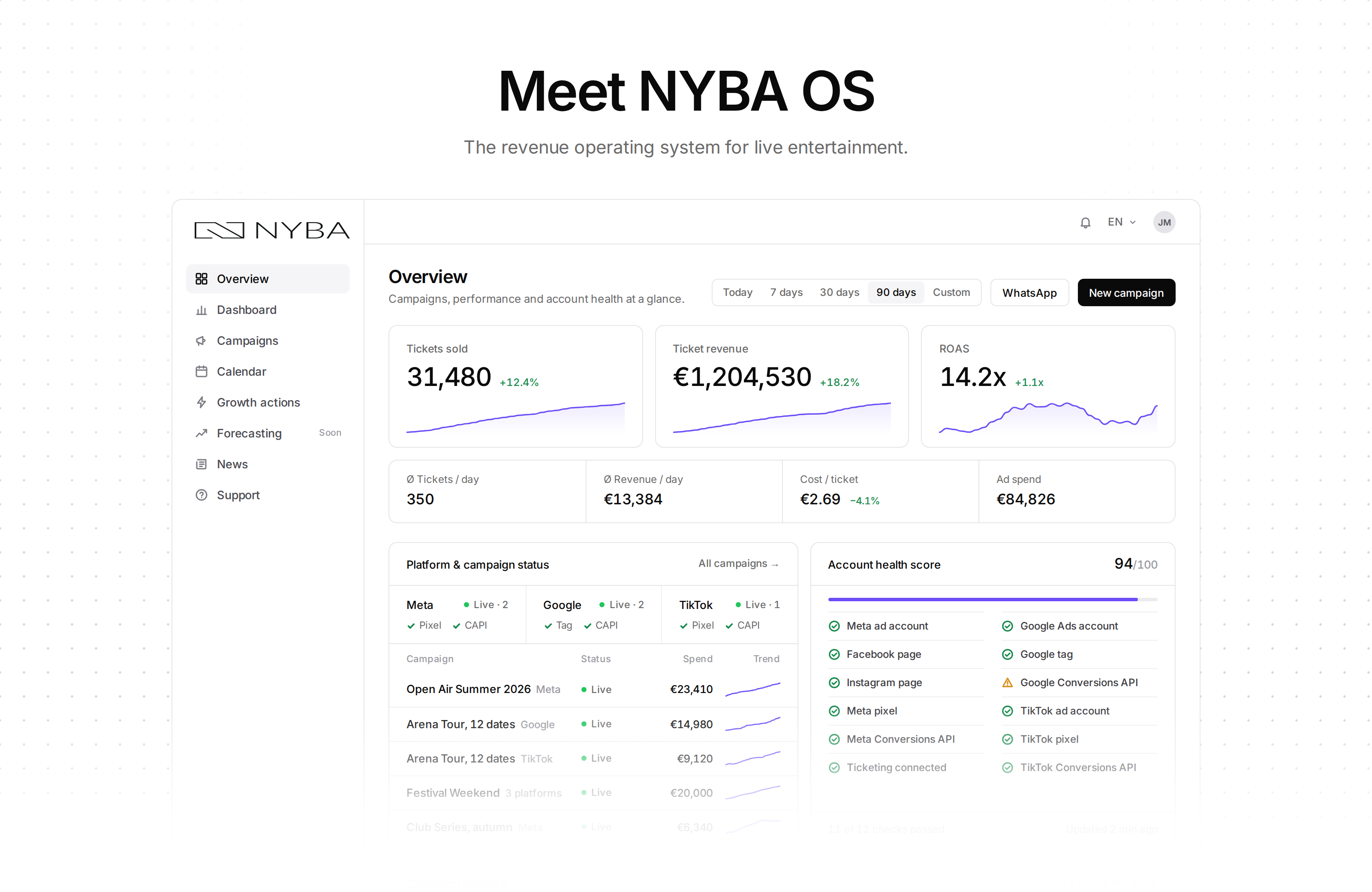
Task: Open the JM user avatar
Action: click(x=1164, y=223)
